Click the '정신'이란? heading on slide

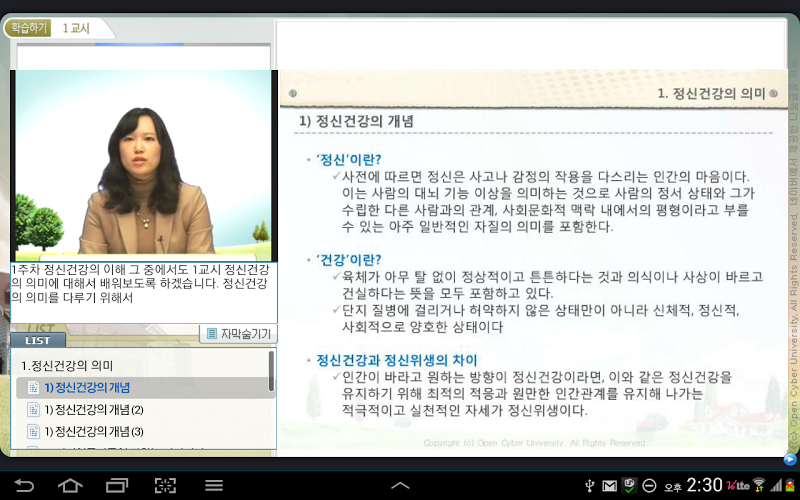pyautogui.click(x=349, y=160)
